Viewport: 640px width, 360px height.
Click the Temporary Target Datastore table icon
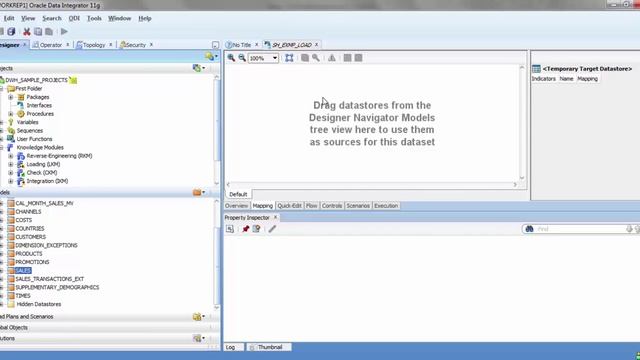pyautogui.click(x=536, y=69)
